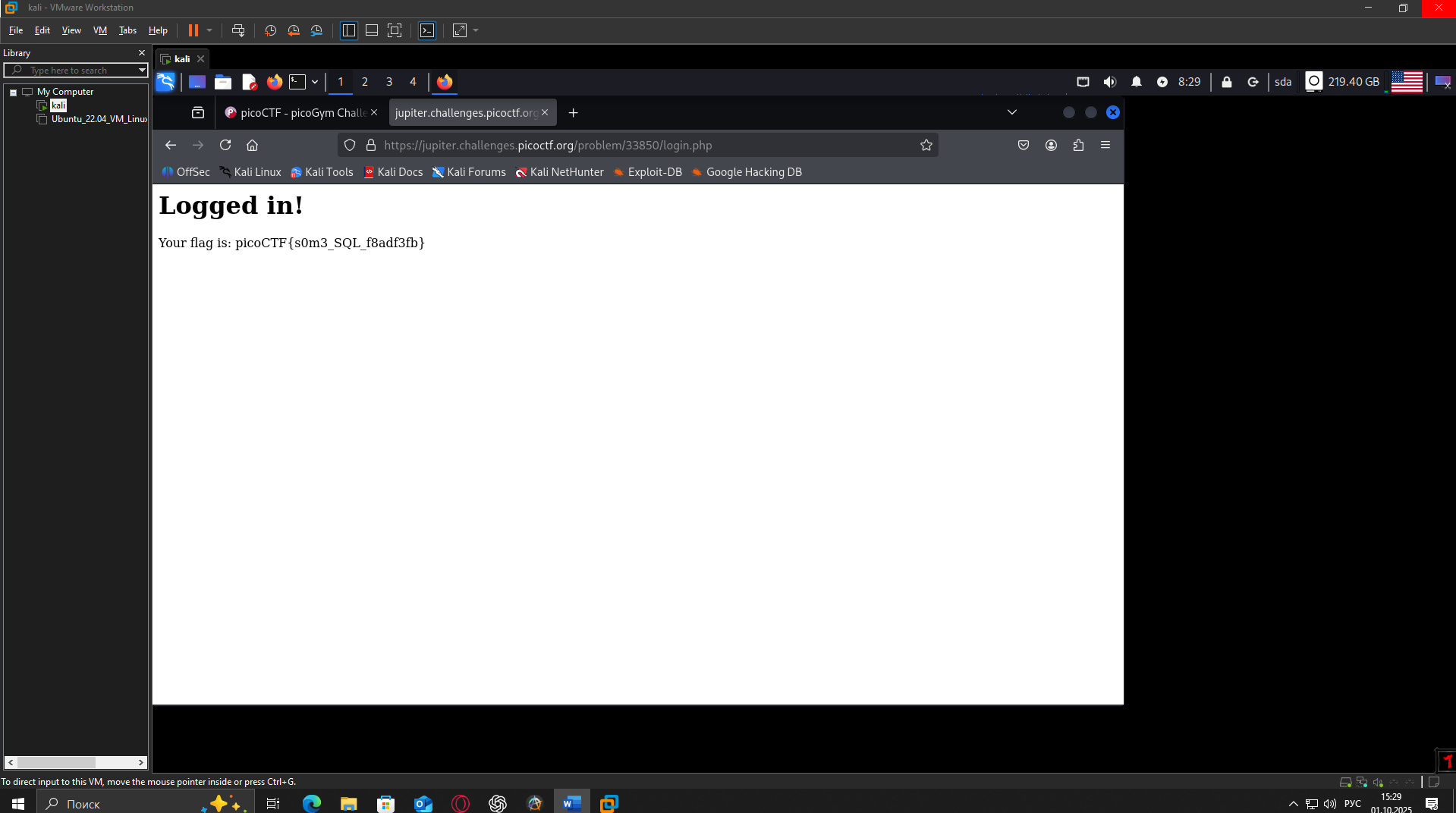Open the Kali applications menu

tap(165, 82)
